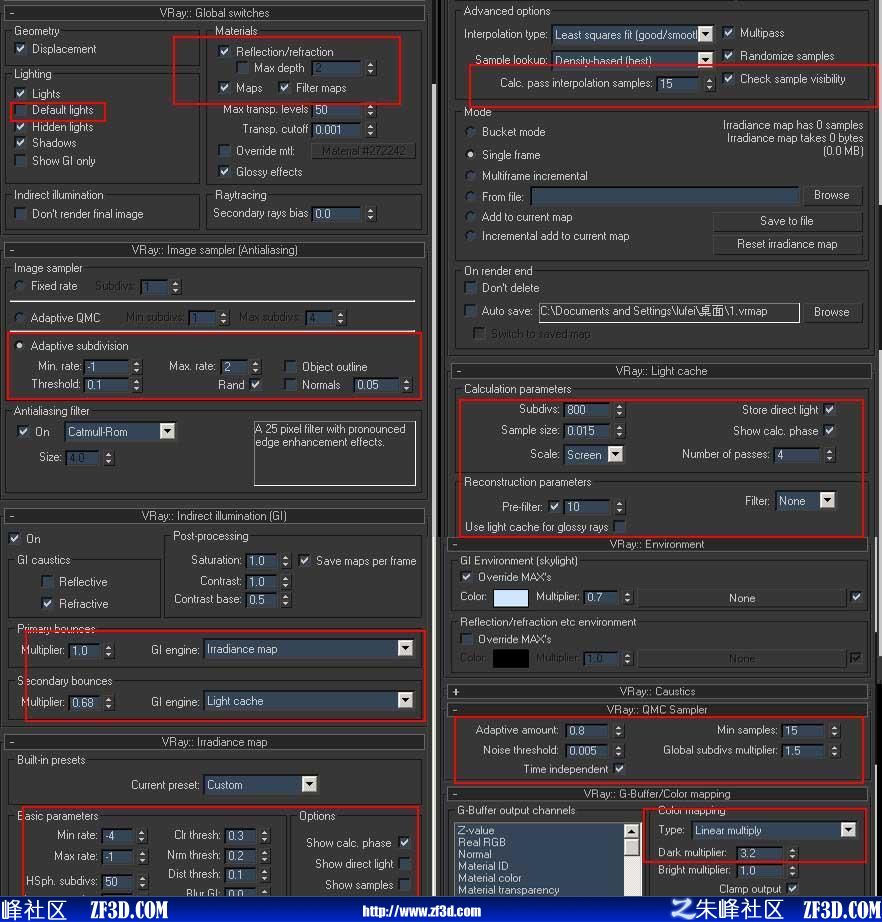The image size is (882, 922).
Task: Disable the Shadows checkbox
Action: tap(21, 143)
